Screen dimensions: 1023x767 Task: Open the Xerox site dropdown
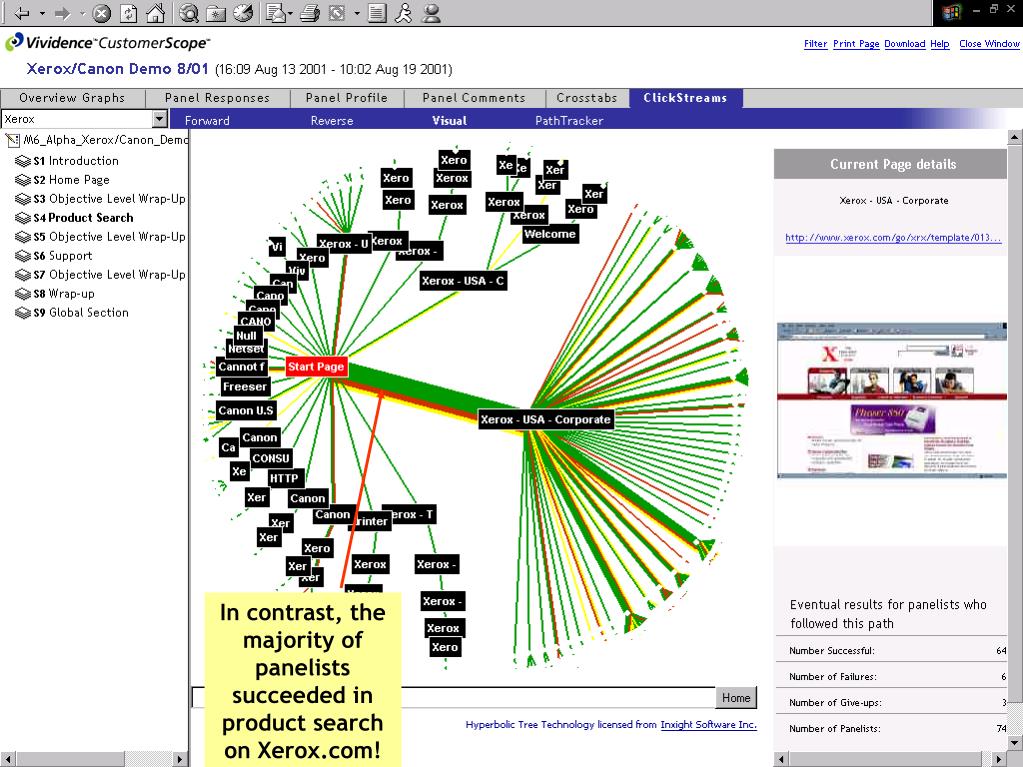tap(160, 119)
